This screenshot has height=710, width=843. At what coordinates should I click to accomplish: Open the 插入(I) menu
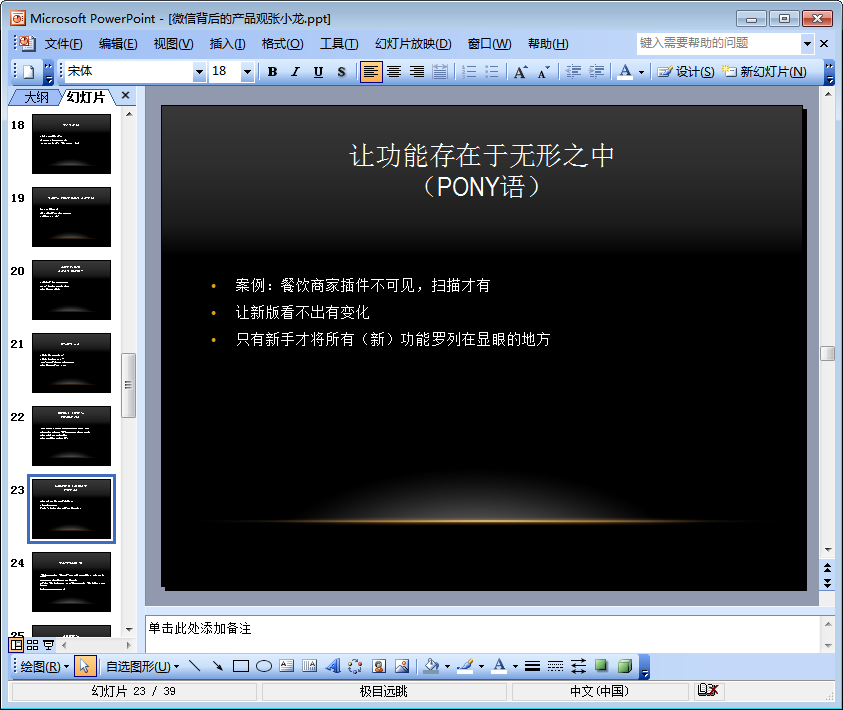227,44
